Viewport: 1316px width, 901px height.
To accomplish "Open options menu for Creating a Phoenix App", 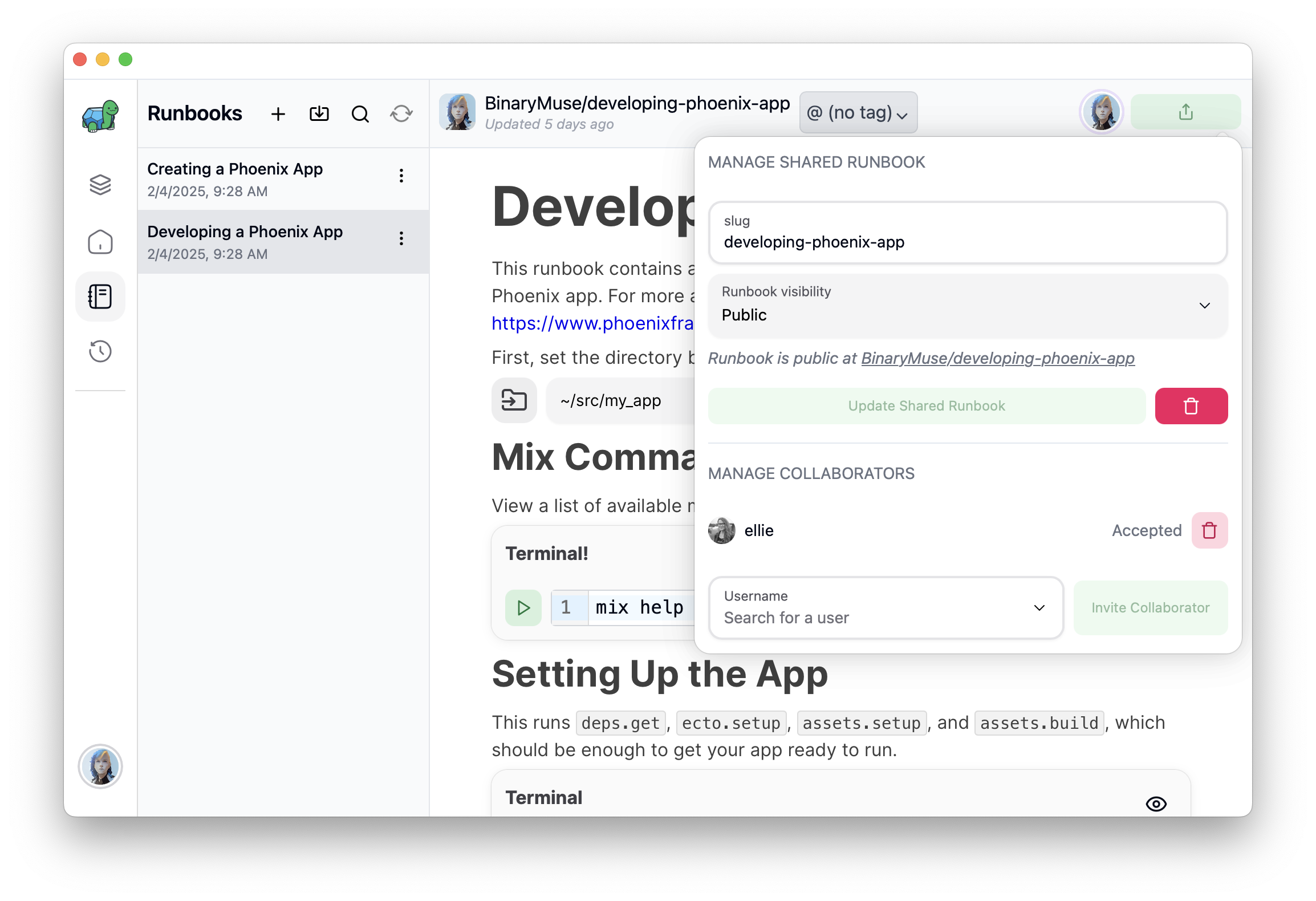I will click(401, 176).
